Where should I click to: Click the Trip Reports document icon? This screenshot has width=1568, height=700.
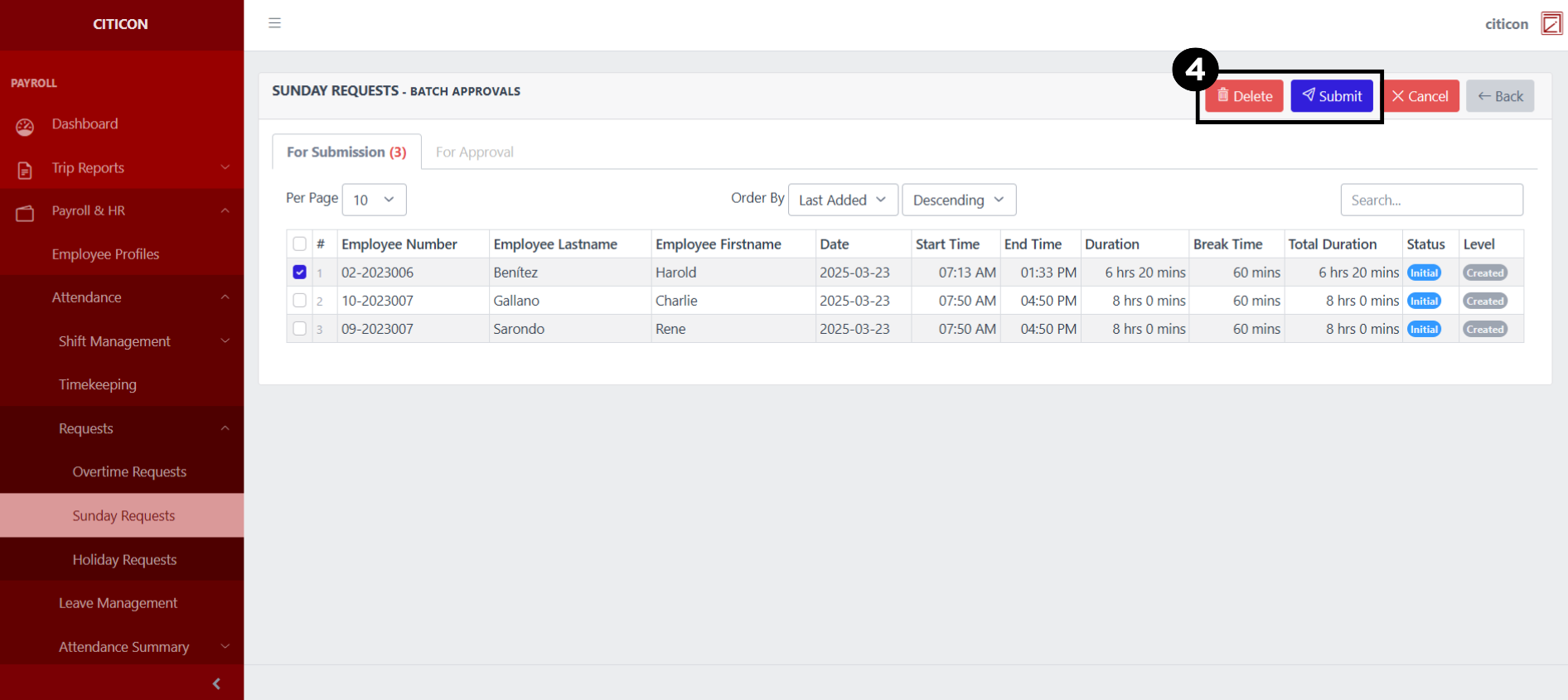[x=25, y=170]
